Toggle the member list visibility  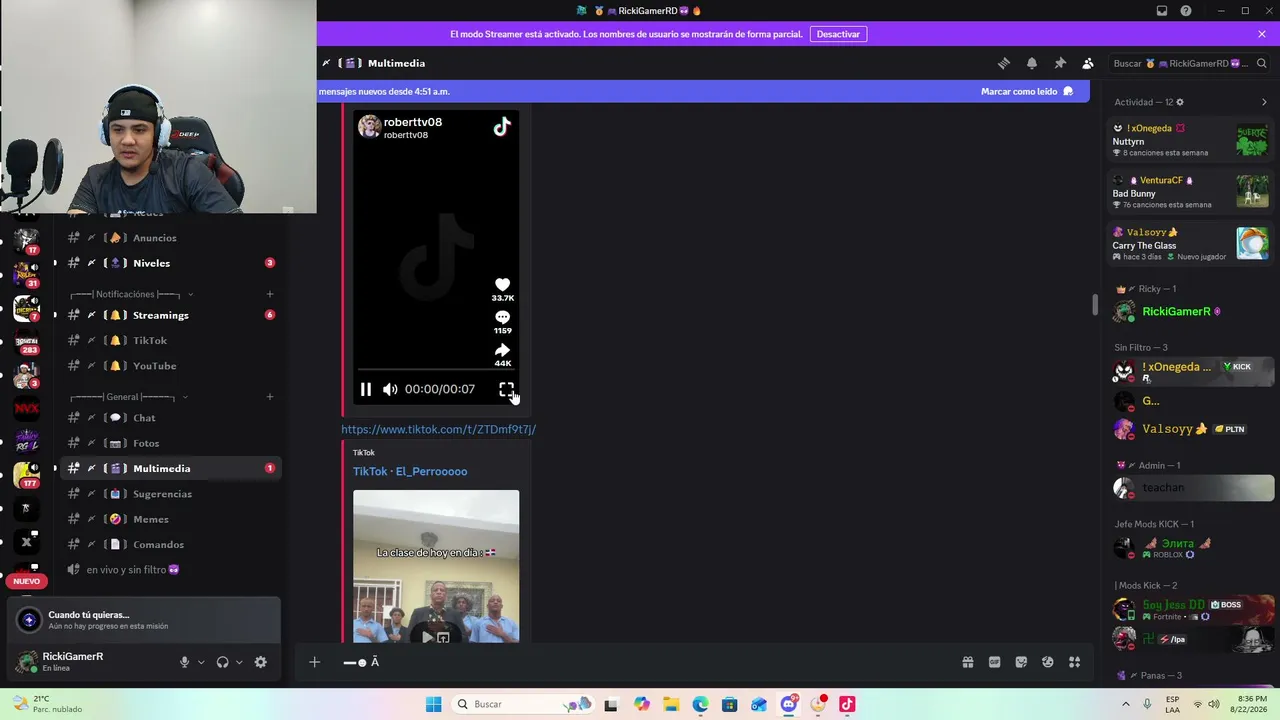1088,63
